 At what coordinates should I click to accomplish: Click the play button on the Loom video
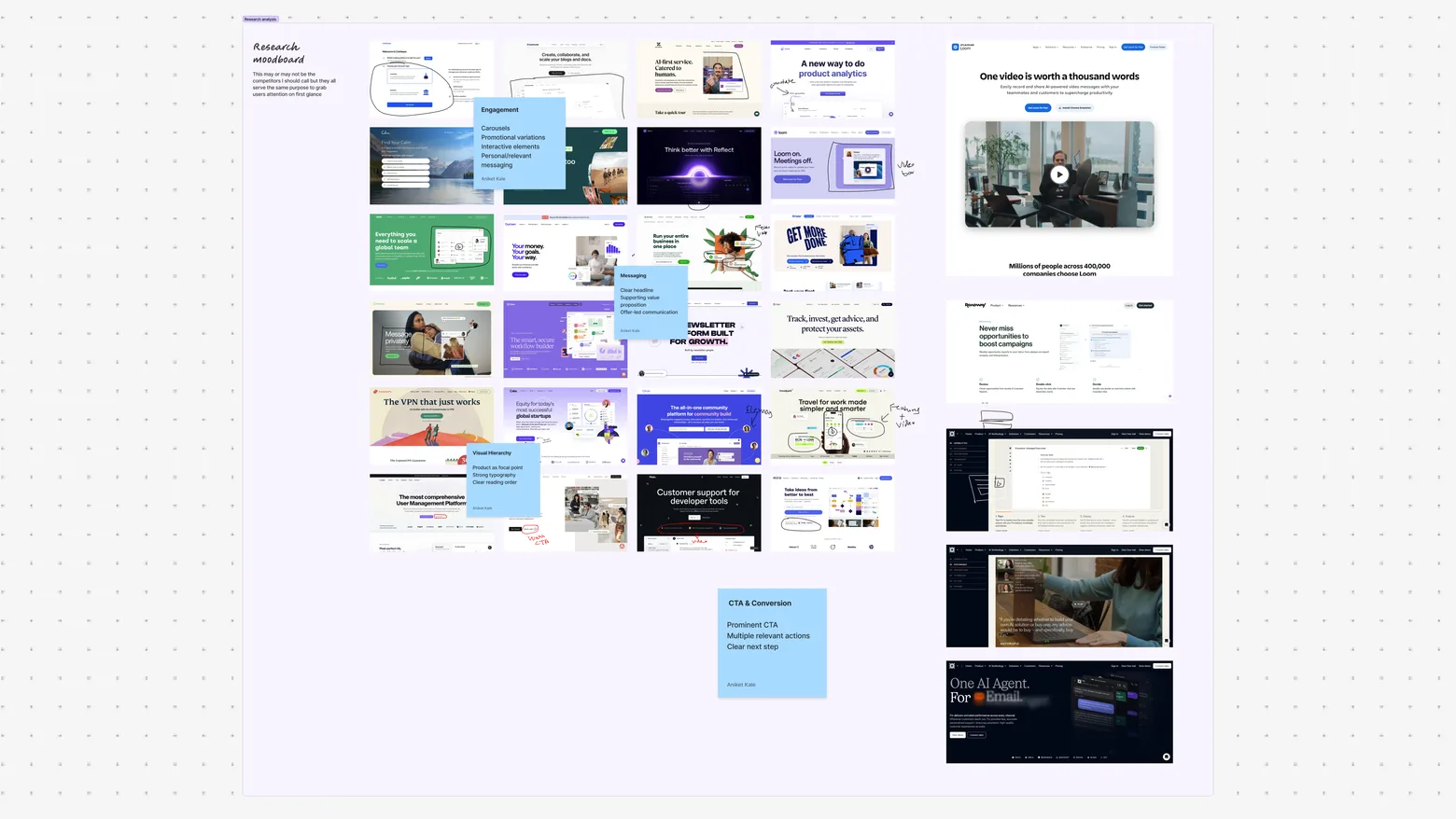click(1059, 174)
